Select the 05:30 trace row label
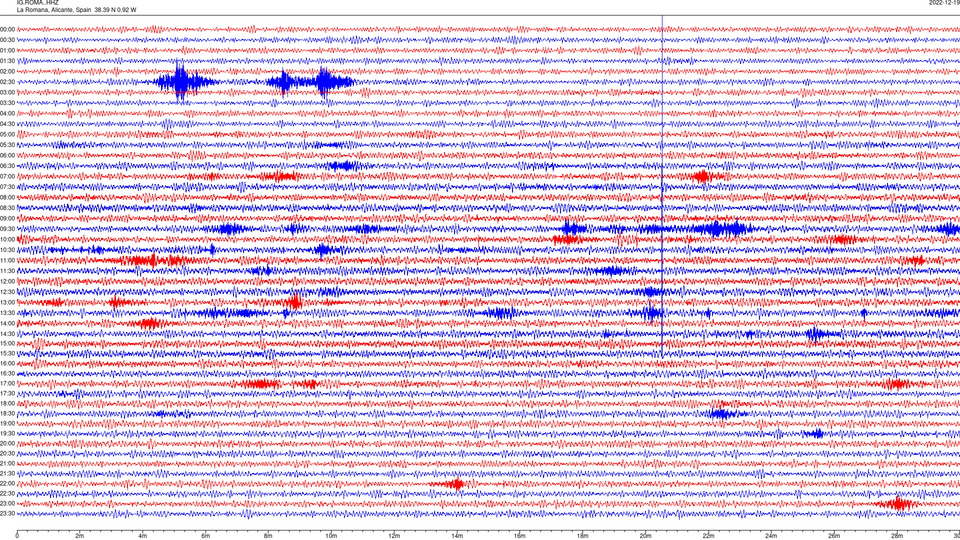 7,145
